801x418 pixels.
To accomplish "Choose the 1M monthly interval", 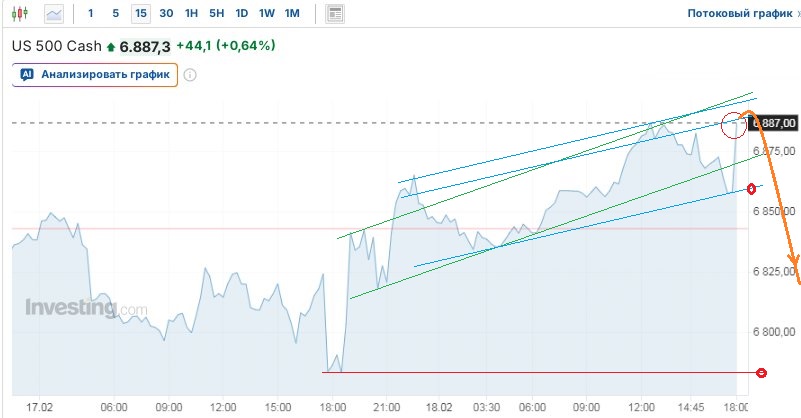I will (x=292, y=14).
